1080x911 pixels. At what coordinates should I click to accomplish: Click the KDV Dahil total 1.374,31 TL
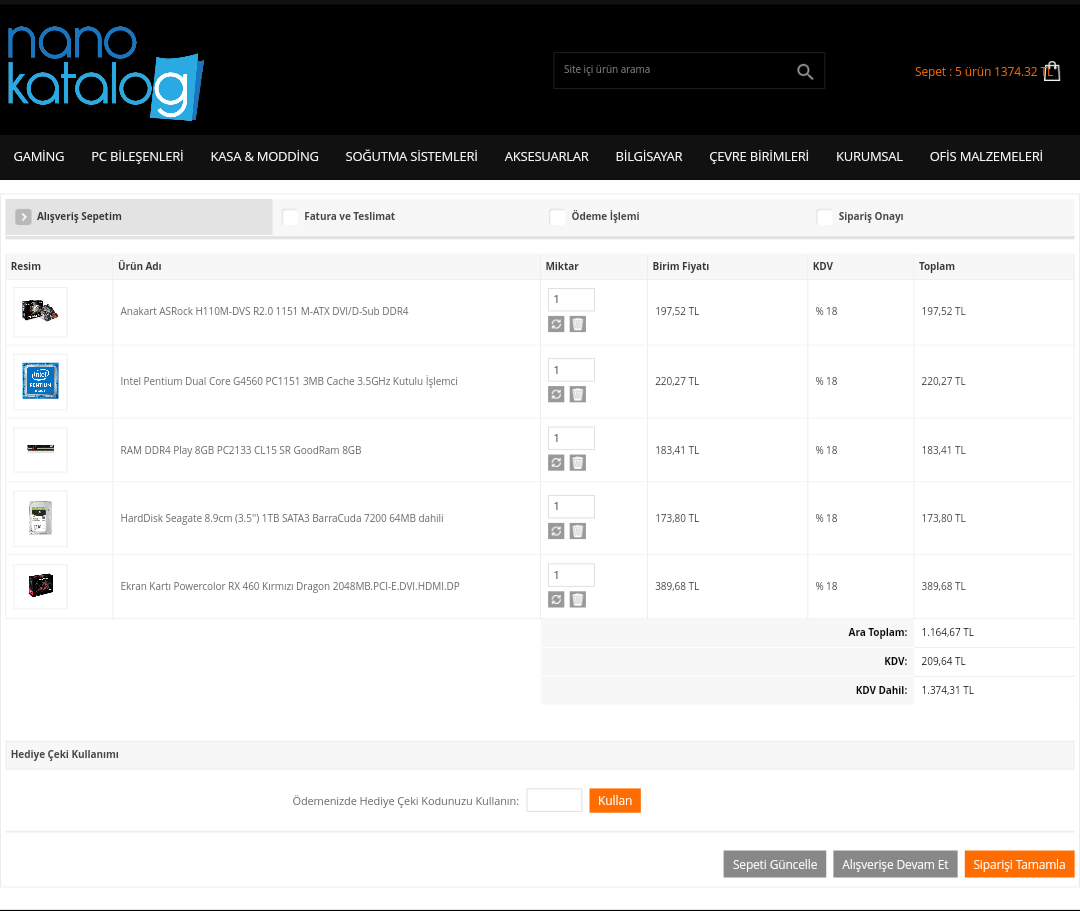click(948, 690)
